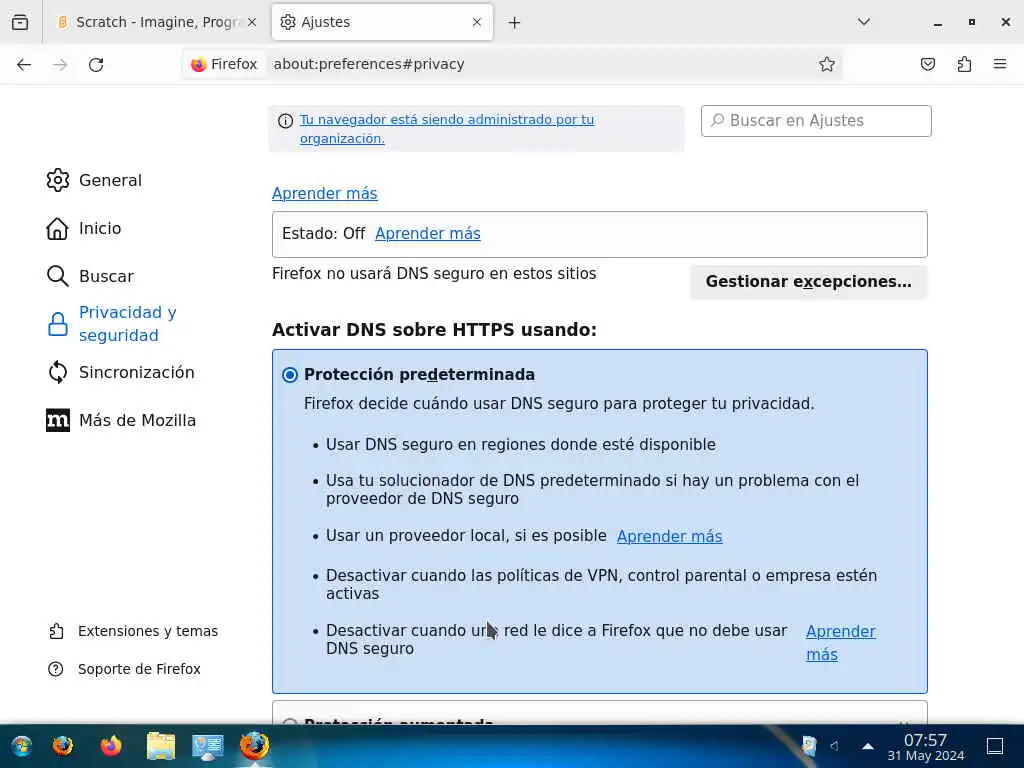The width and height of the screenshot is (1024, 768).
Task: Launch the first Firefox taskbar shortcut
Action: point(63,746)
